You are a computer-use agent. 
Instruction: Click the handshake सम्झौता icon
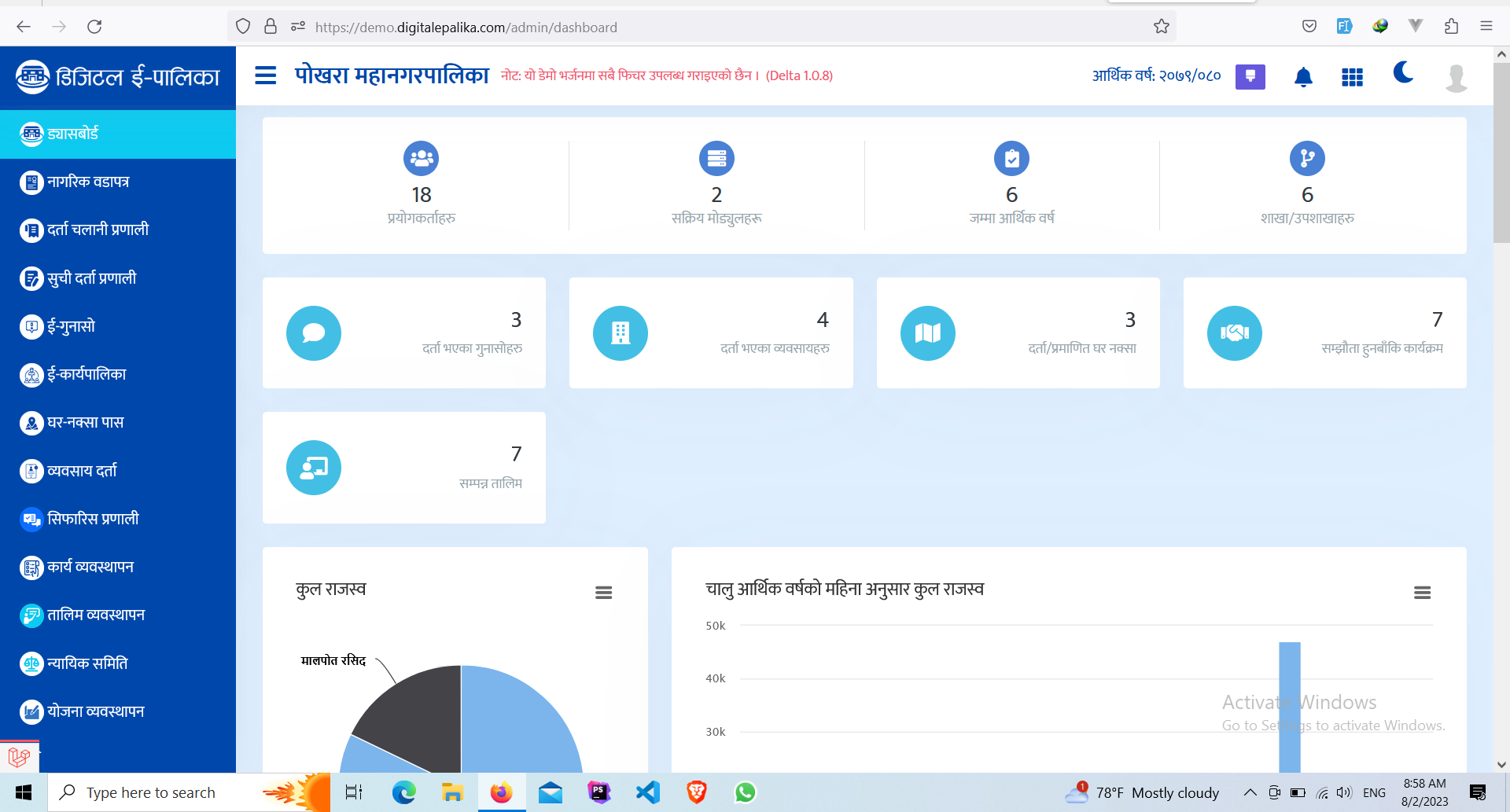tap(1235, 333)
